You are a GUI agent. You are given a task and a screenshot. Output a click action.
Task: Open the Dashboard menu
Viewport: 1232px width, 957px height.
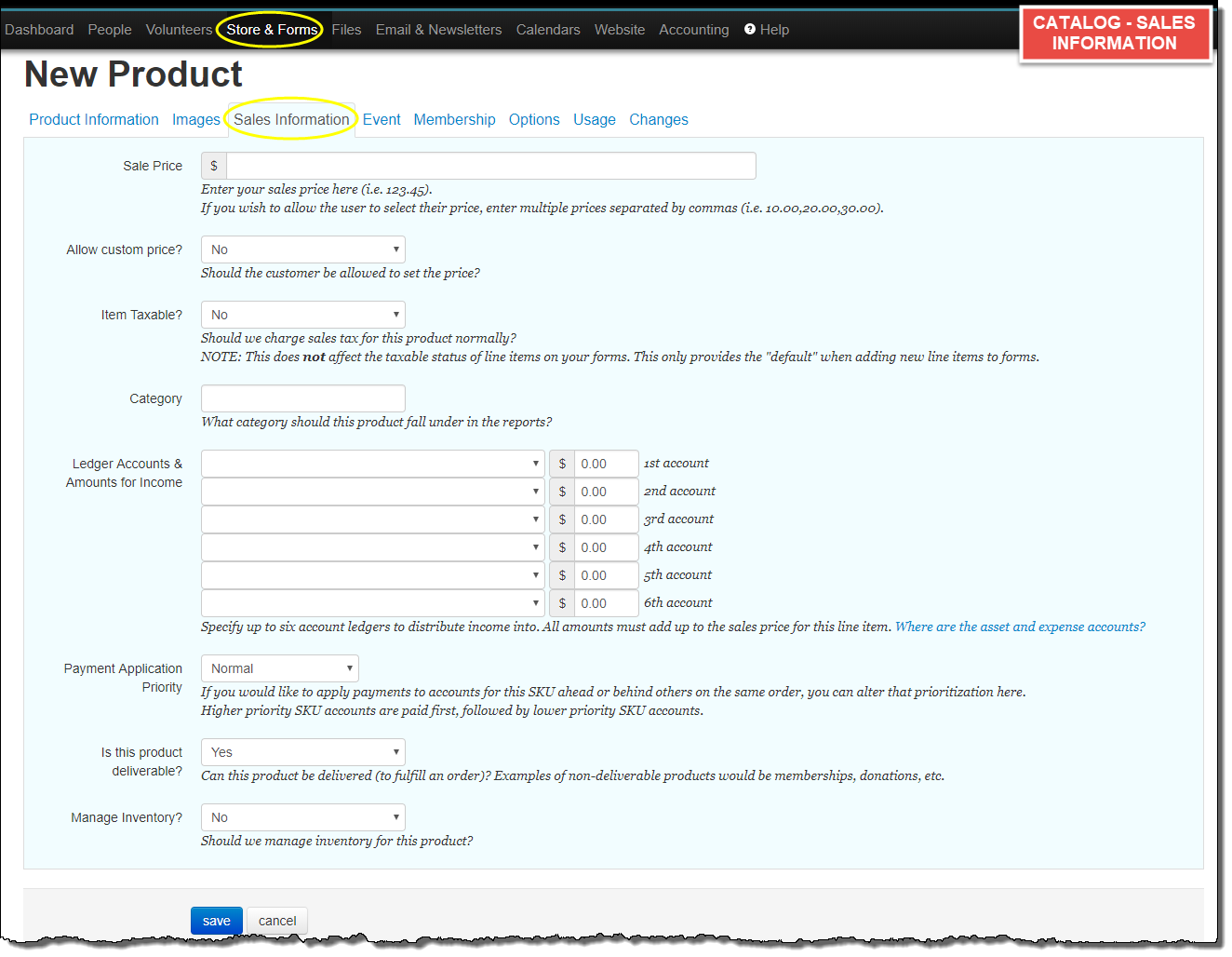coord(39,30)
